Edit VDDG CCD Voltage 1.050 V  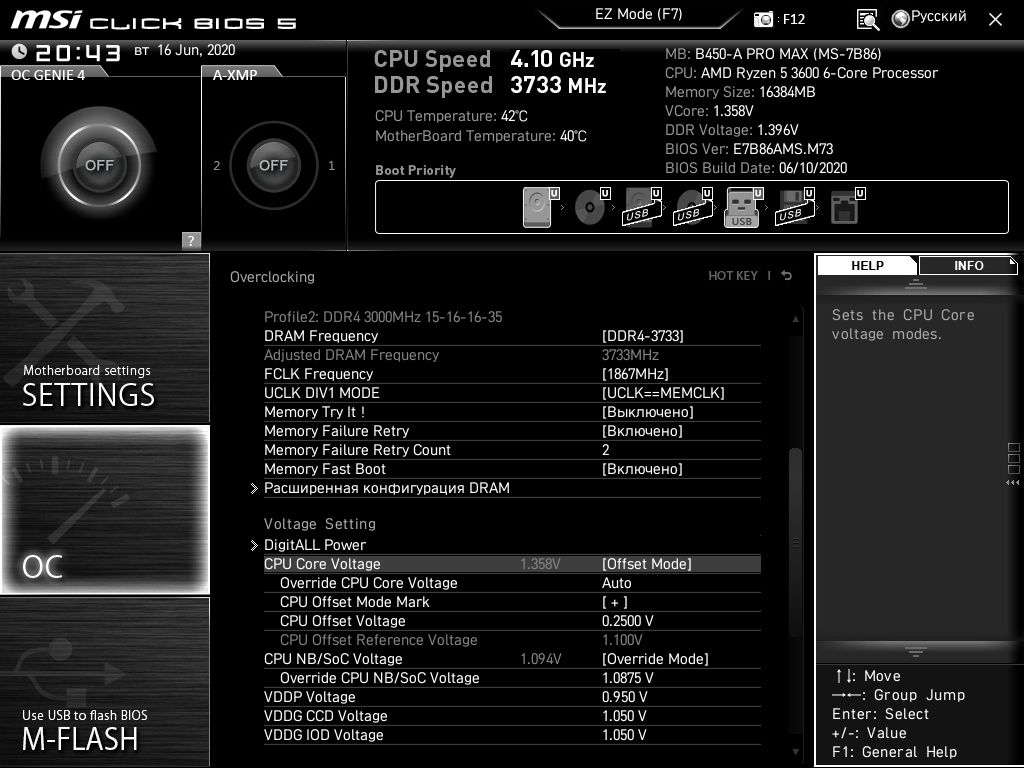click(x=512, y=715)
